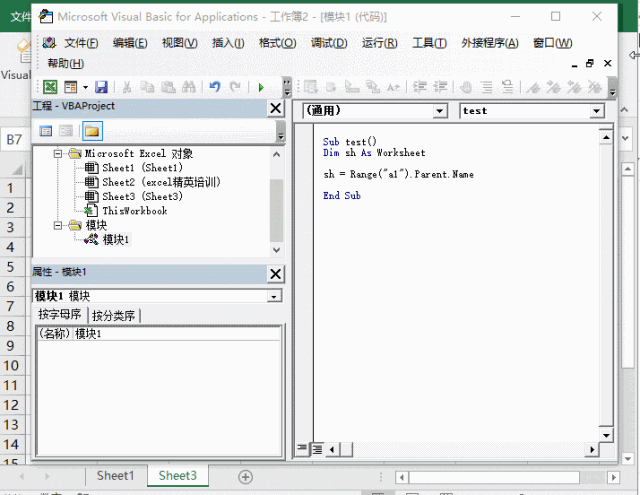Screen dimensions: 640x495
Task: Collapse the Microsoft Excel 对象 tree node
Action: pyautogui.click(x=58, y=154)
